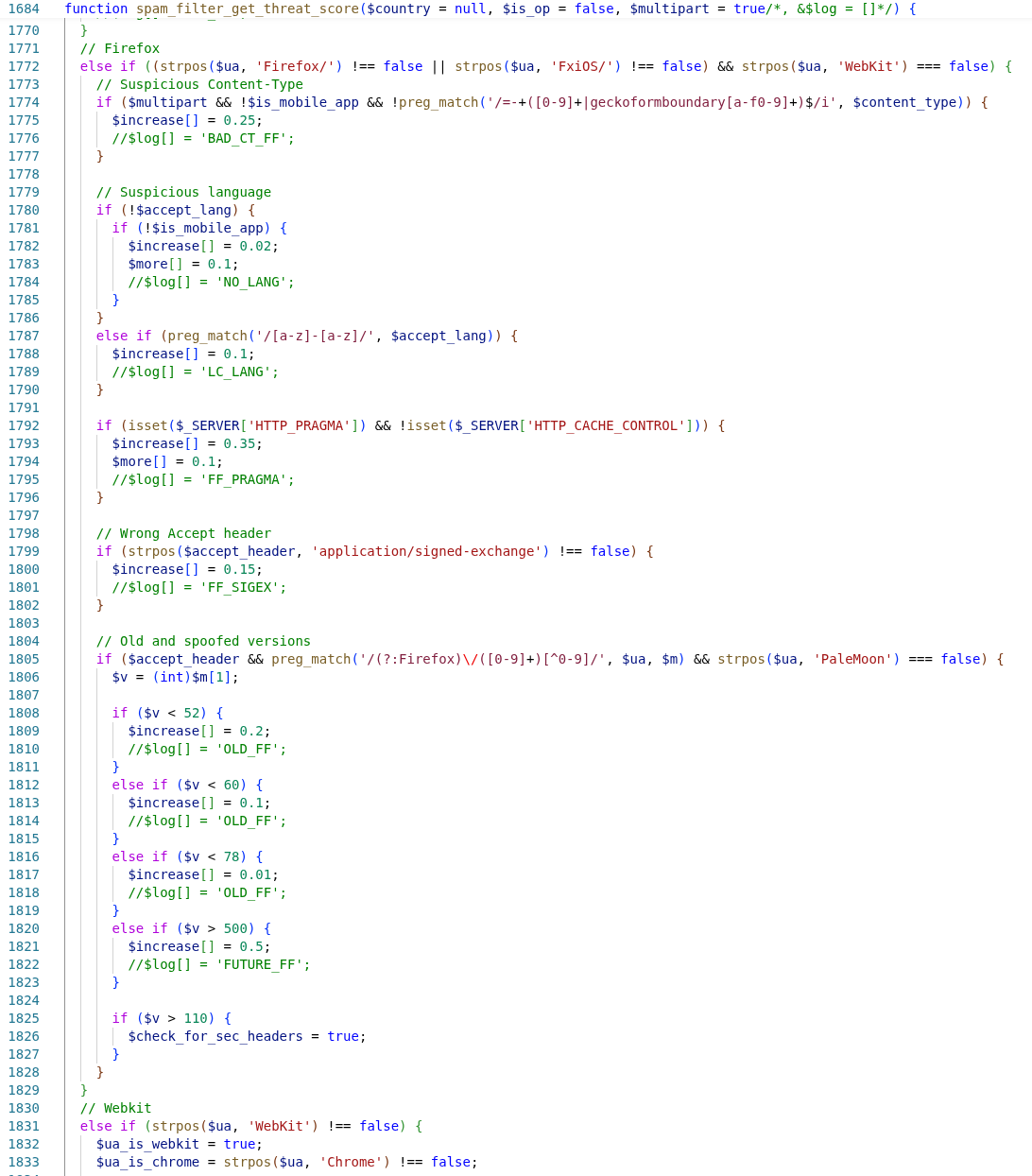Click the 'FUTURE_FF' string literal
1032x1176 pixels.
pos(259,964)
